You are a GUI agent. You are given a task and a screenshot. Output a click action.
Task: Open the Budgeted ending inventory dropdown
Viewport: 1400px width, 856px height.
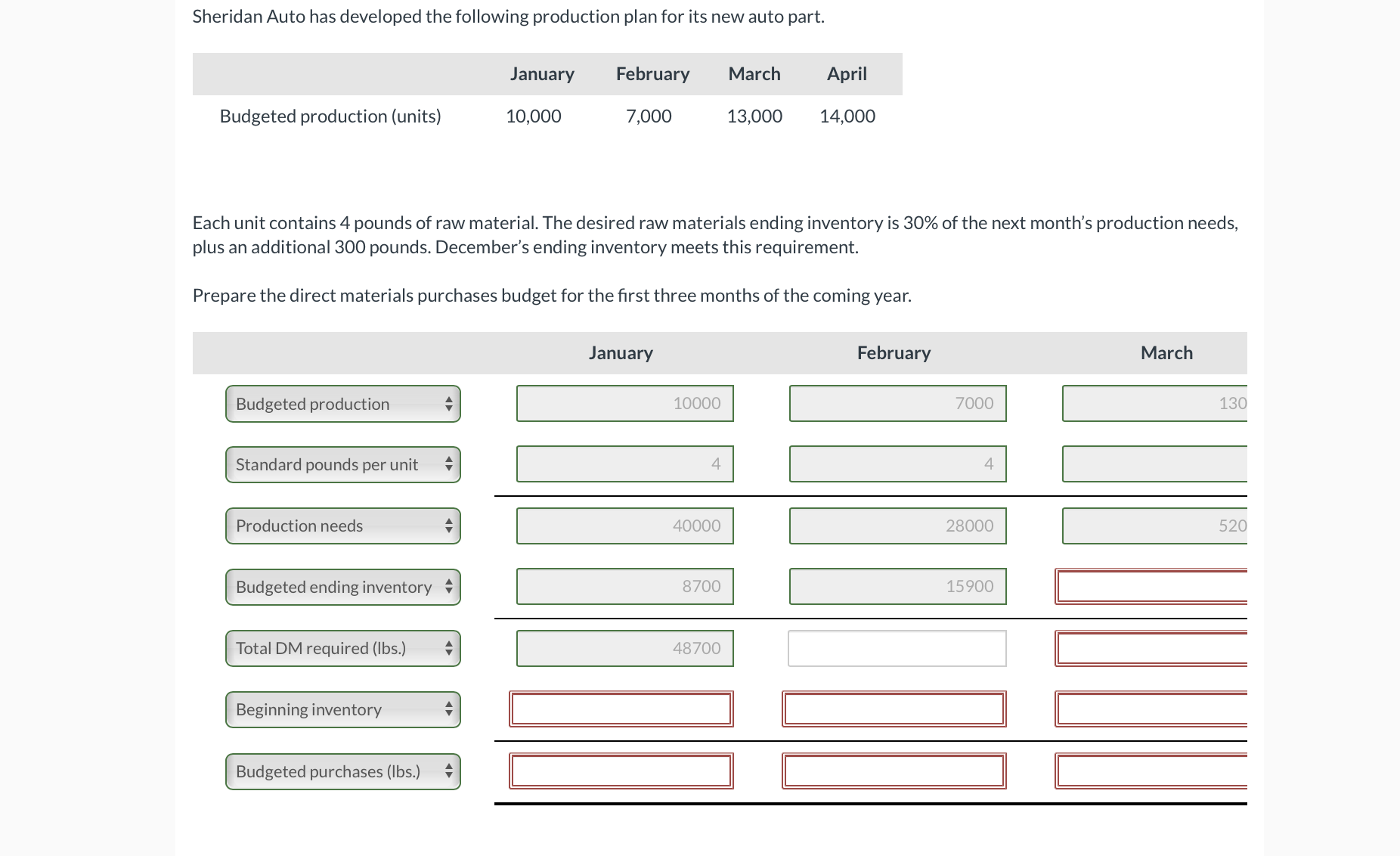point(343,587)
